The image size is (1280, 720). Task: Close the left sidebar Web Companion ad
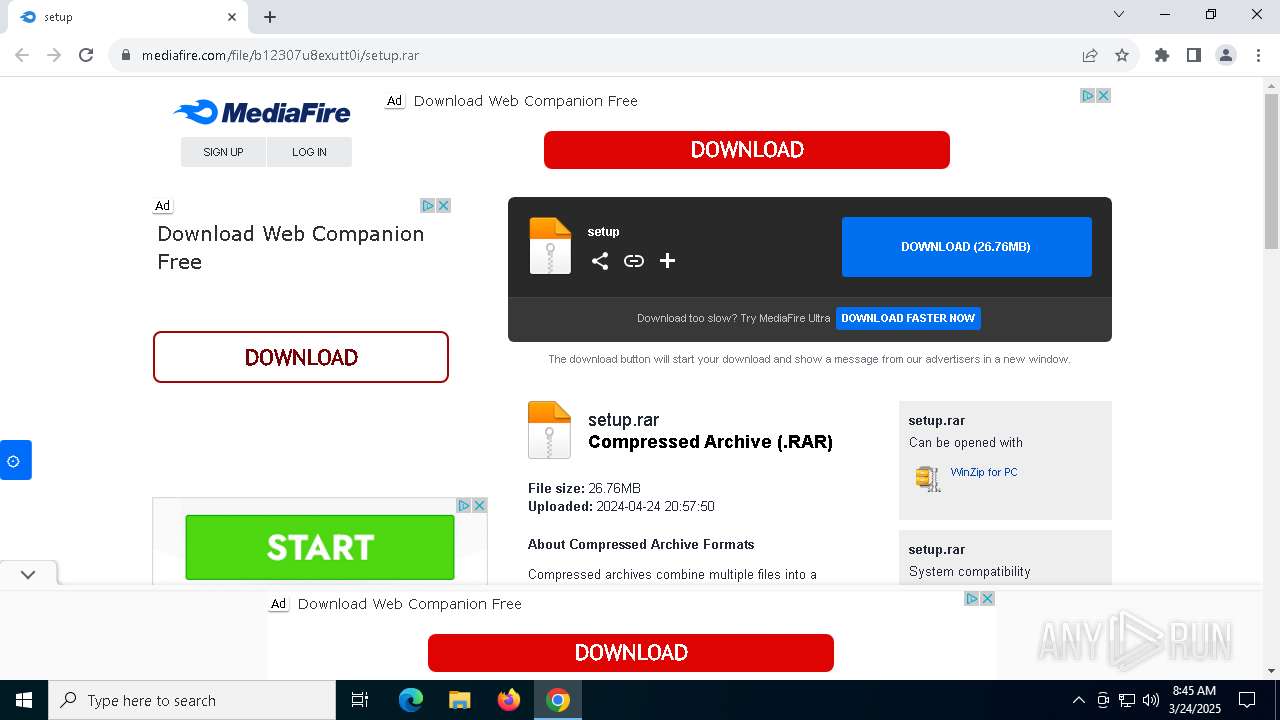pos(444,205)
